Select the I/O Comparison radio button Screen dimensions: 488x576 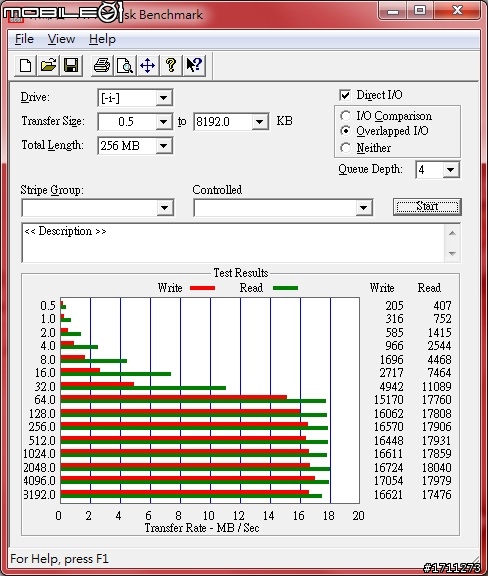tap(345, 116)
